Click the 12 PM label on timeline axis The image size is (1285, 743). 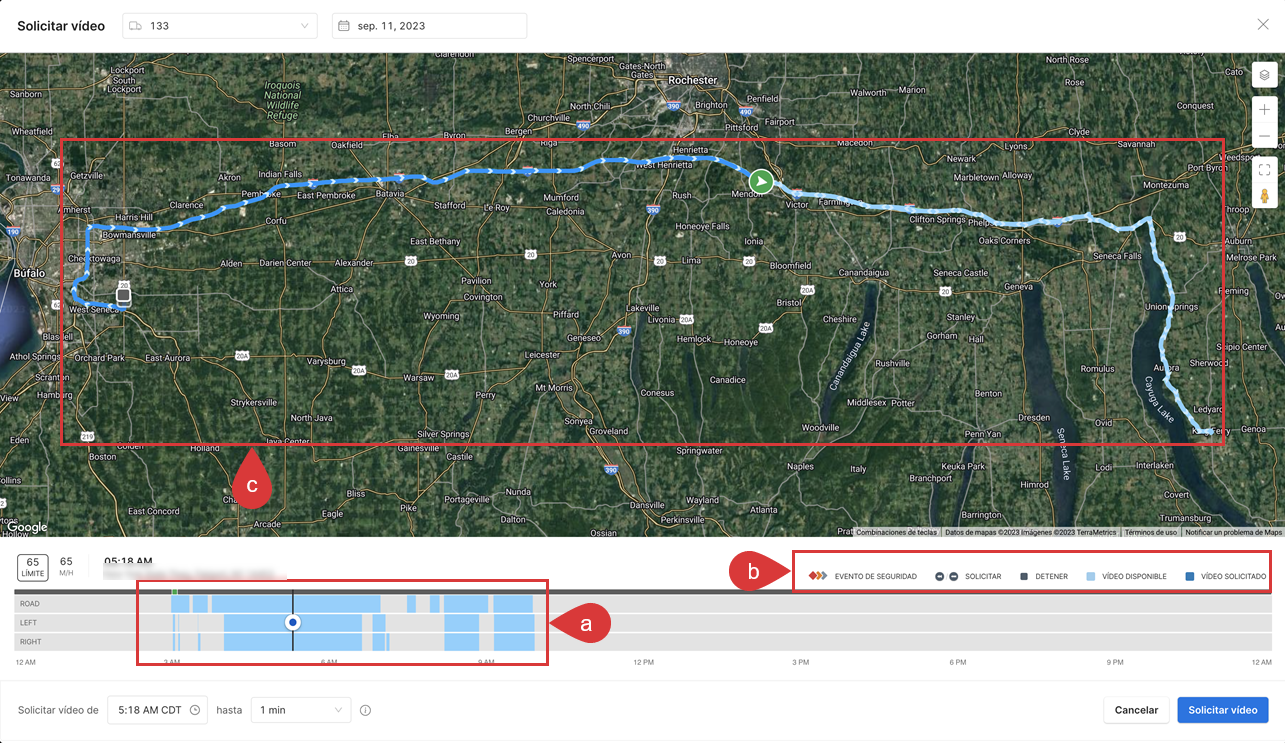tap(642, 662)
